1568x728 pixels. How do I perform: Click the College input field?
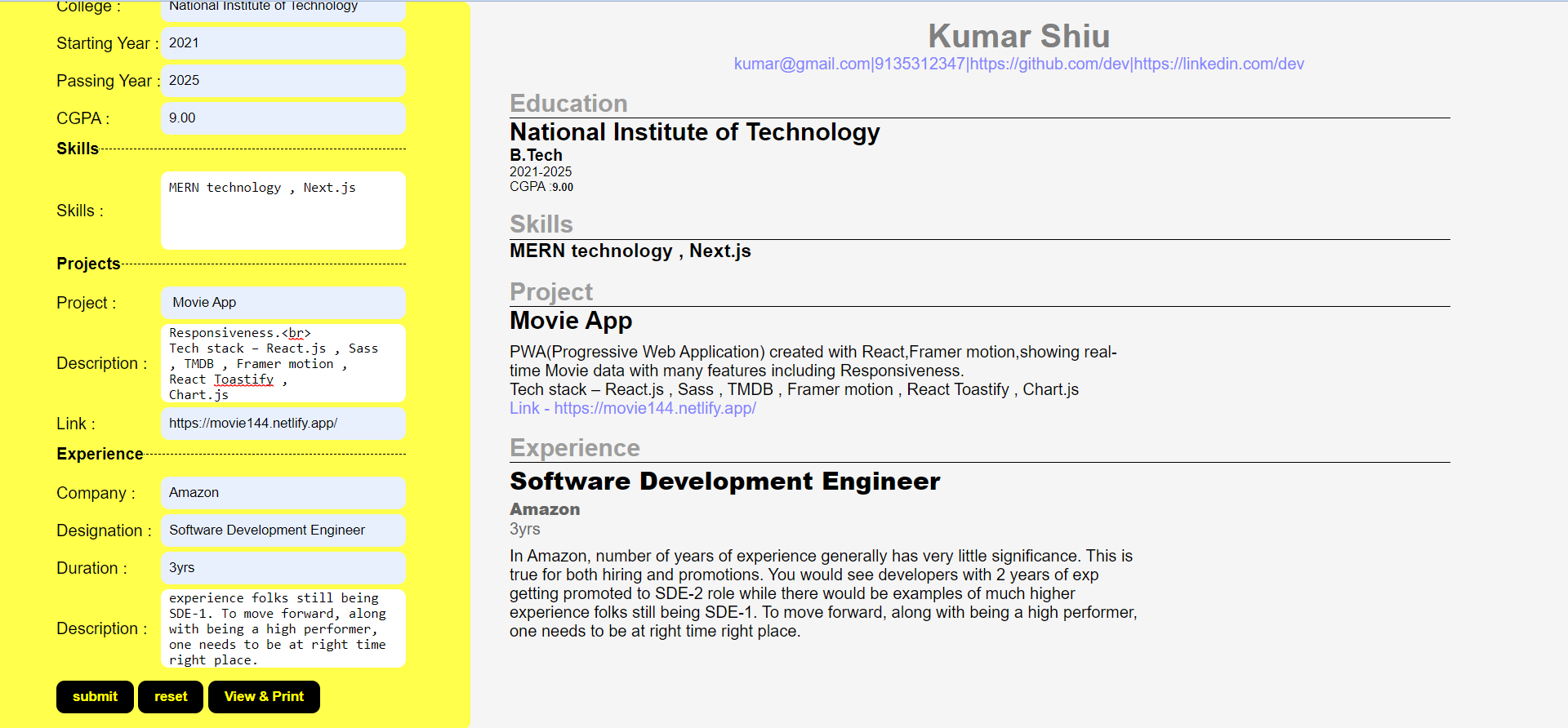click(283, 8)
